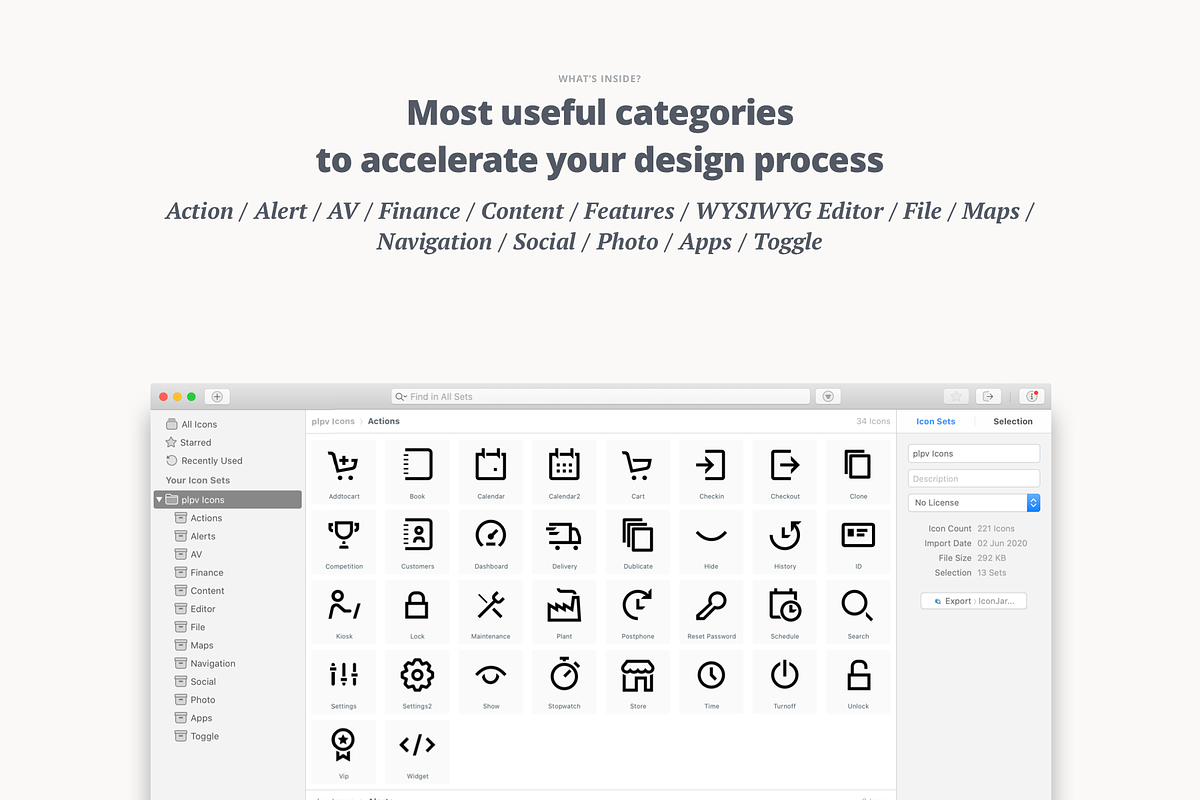Viewport: 1200px width, 800px height.
Task: Select the Dashboard gauge icon
Action: pos(491,537)
